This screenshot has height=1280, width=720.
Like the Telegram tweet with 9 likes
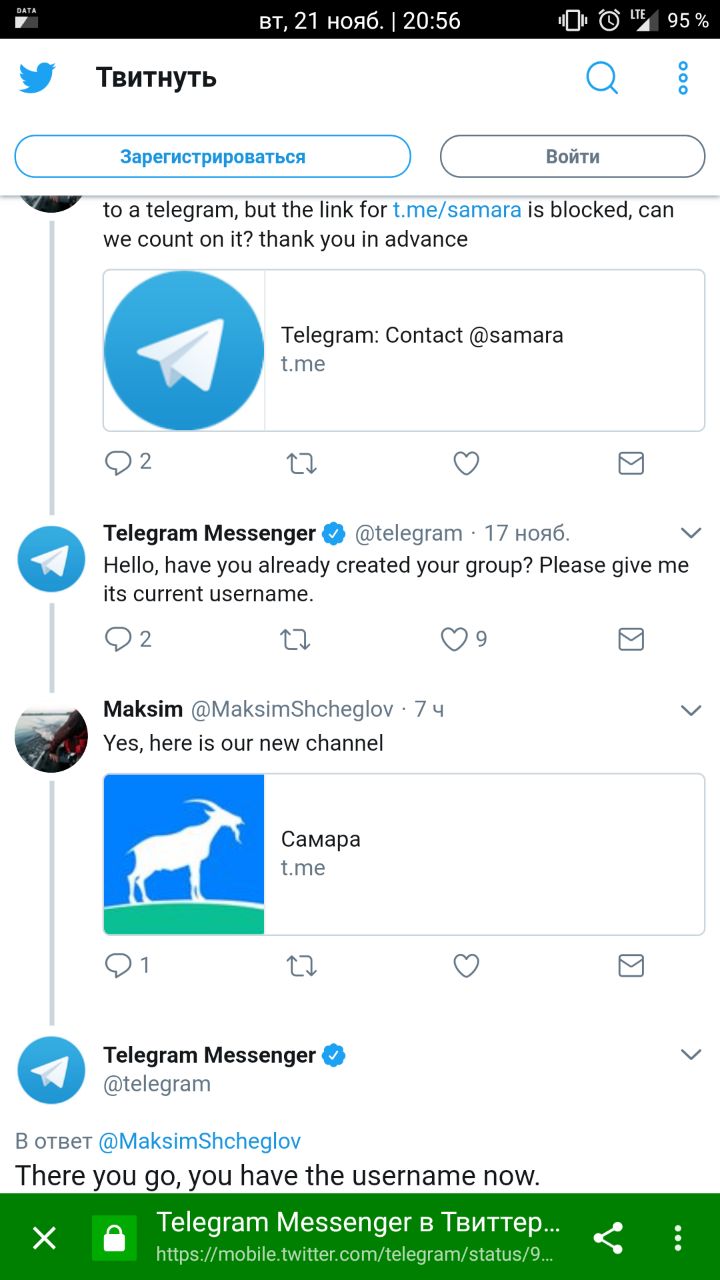(x=455, y=639)
